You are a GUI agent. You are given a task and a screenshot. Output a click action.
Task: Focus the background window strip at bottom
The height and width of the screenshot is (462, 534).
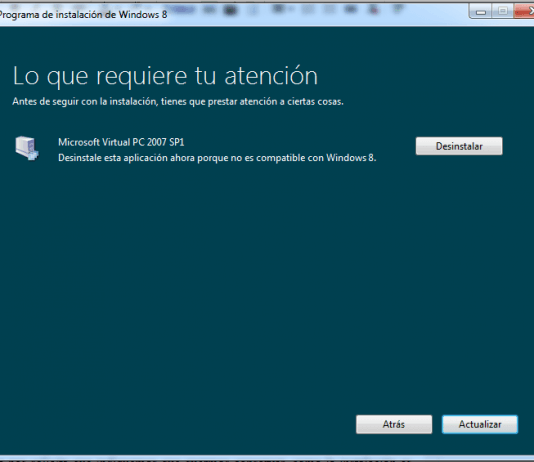click(267, 460)
